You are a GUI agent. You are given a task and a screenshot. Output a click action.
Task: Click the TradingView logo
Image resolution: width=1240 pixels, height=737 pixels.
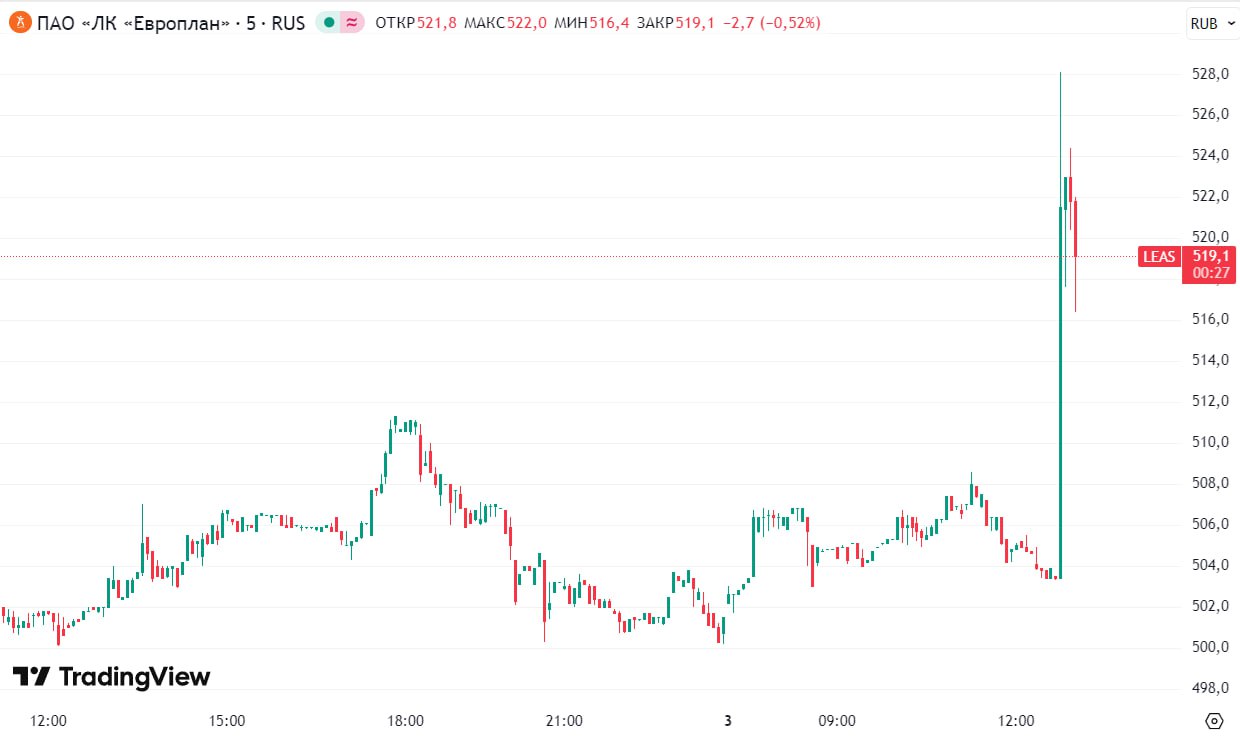point(112,677)
